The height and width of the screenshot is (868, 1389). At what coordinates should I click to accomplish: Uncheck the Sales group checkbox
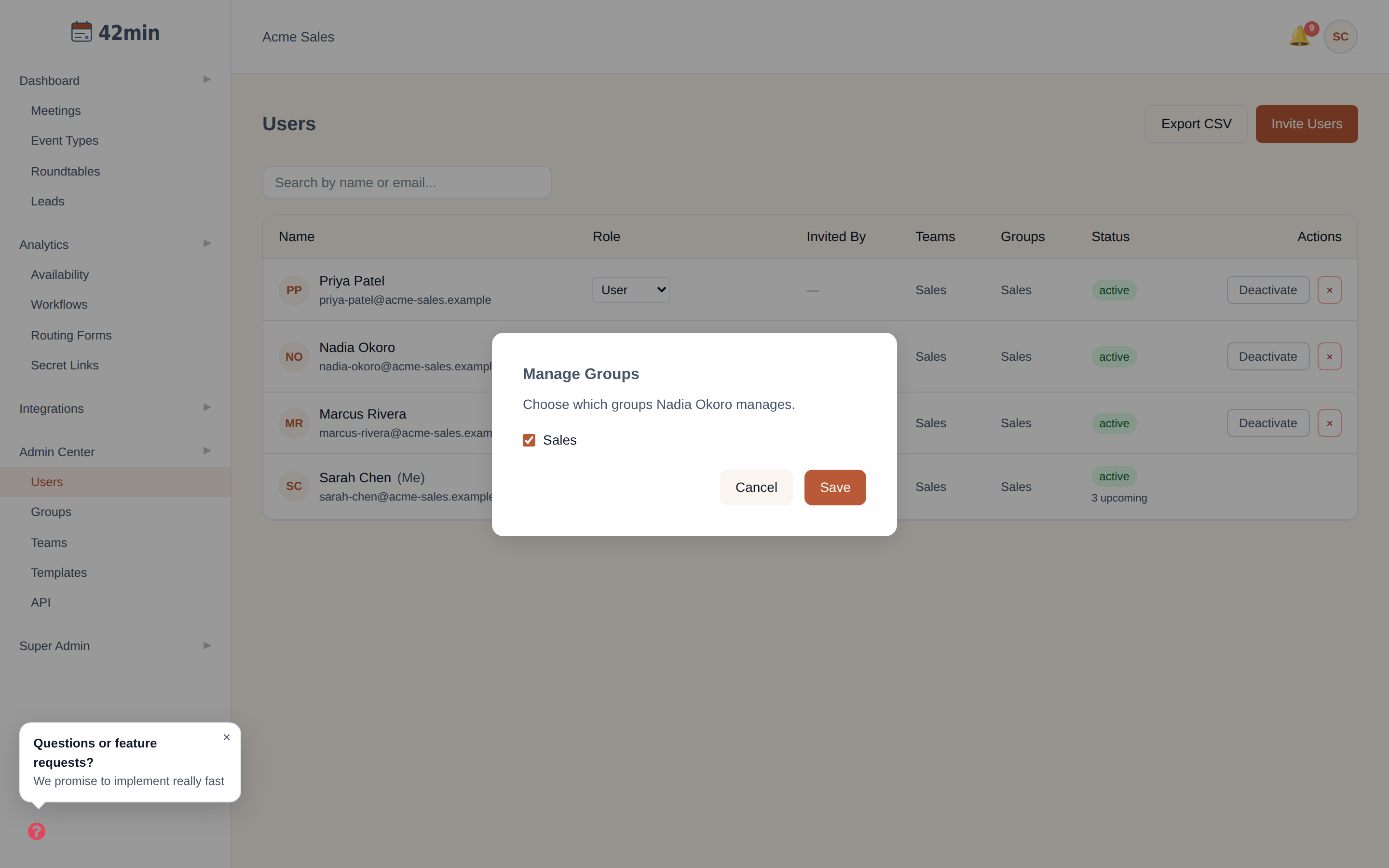point(529,440)
